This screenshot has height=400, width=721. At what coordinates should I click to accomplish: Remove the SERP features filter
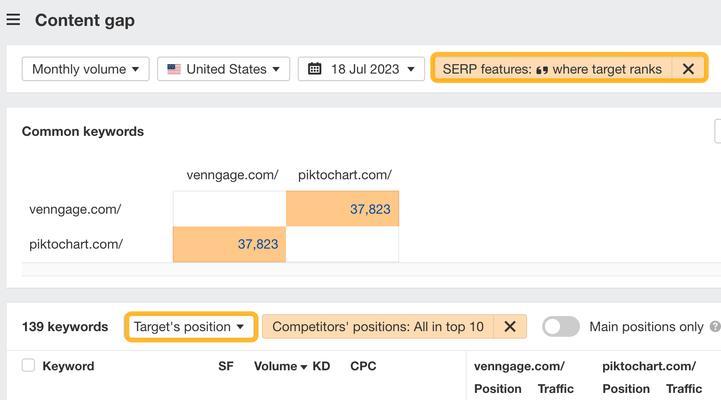(688, 69)
